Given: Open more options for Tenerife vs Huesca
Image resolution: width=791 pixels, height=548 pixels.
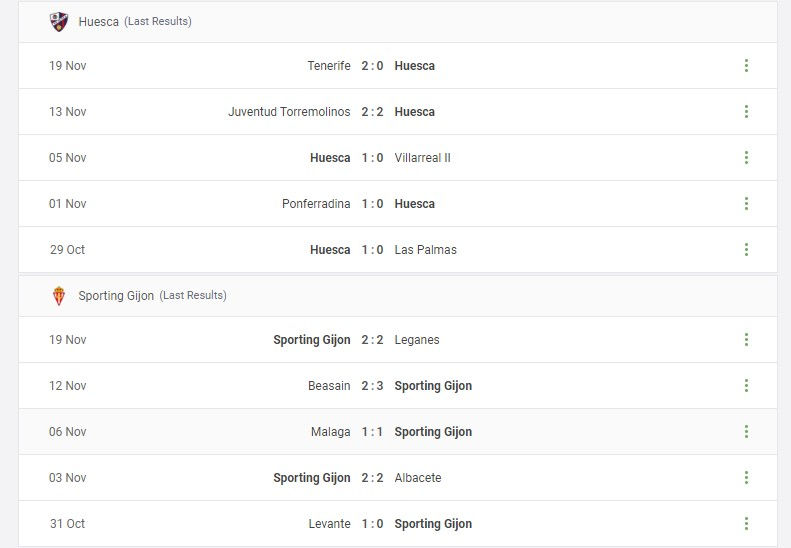Looking at the screenshot, I should (746, 66).
